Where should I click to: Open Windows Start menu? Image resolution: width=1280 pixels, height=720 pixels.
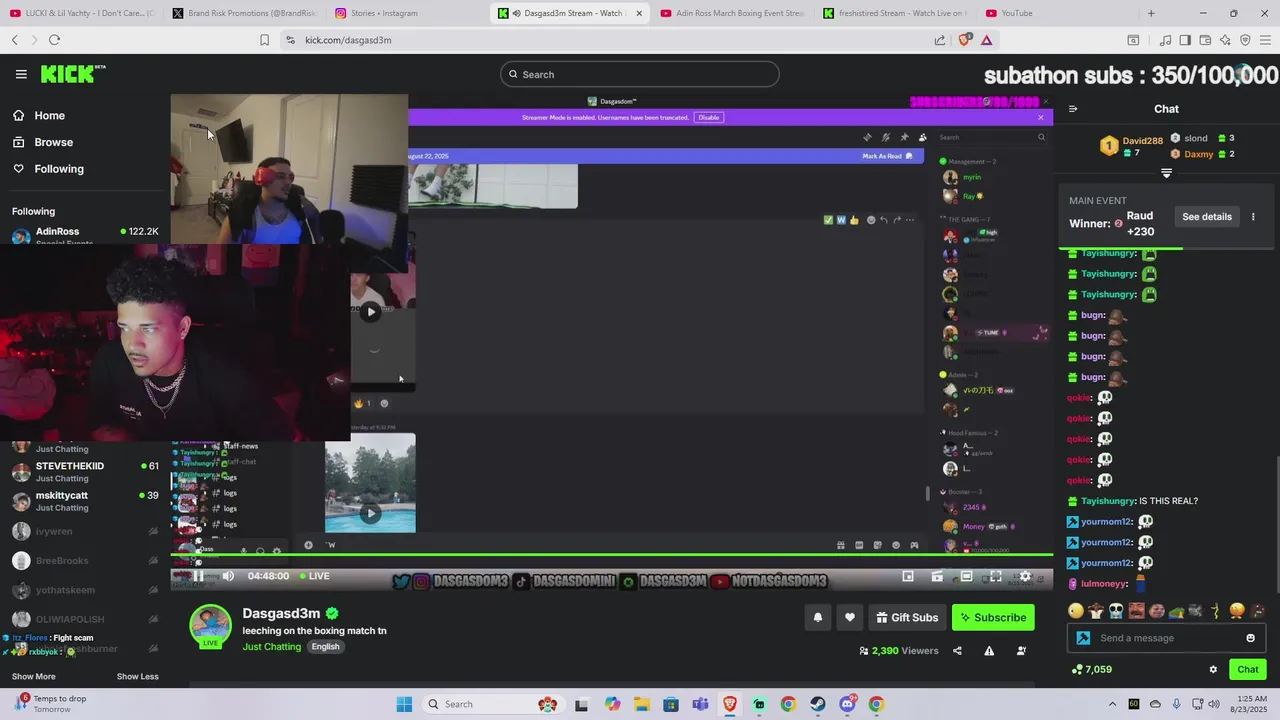[404, 704]
